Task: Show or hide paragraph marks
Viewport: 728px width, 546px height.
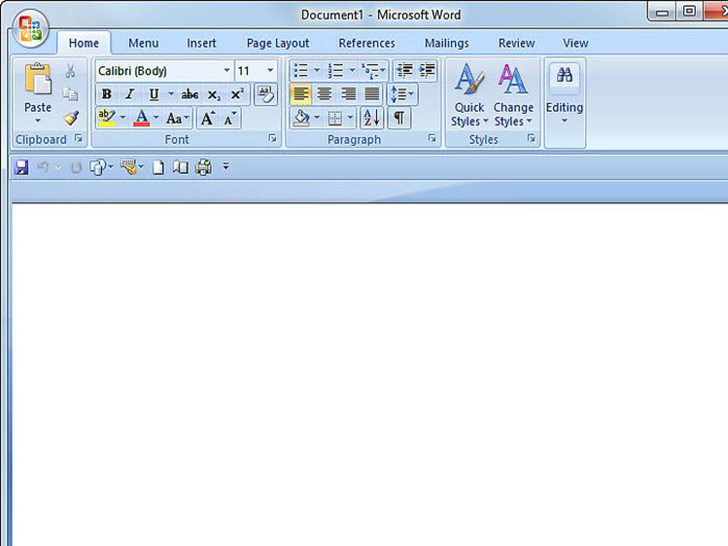Action: point(399,118)
